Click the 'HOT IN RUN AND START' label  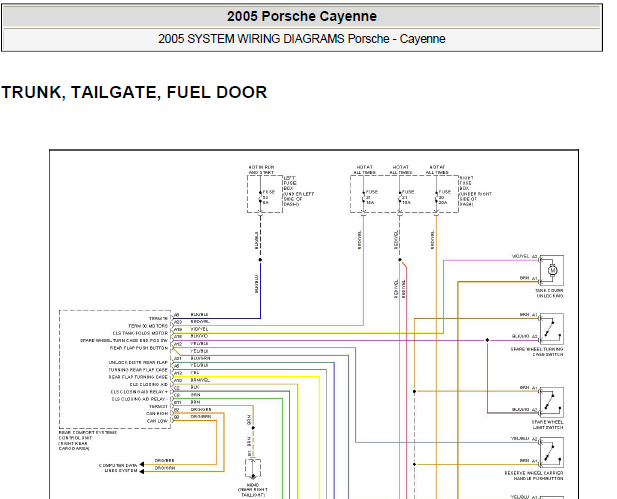click(261, 170)
